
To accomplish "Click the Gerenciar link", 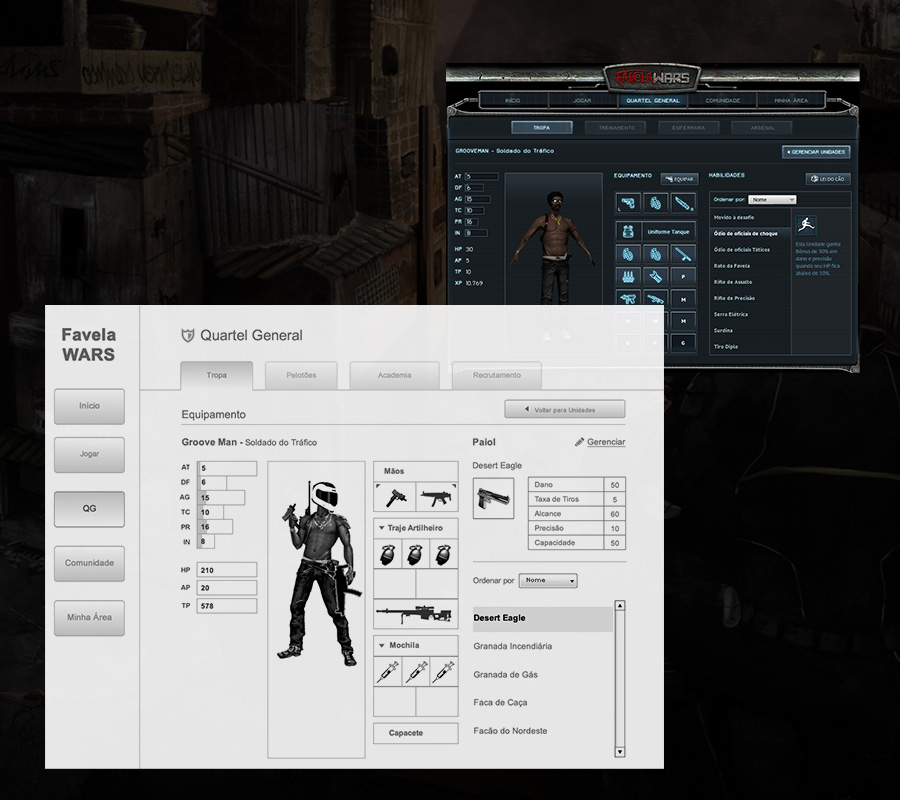I will 600,442.
